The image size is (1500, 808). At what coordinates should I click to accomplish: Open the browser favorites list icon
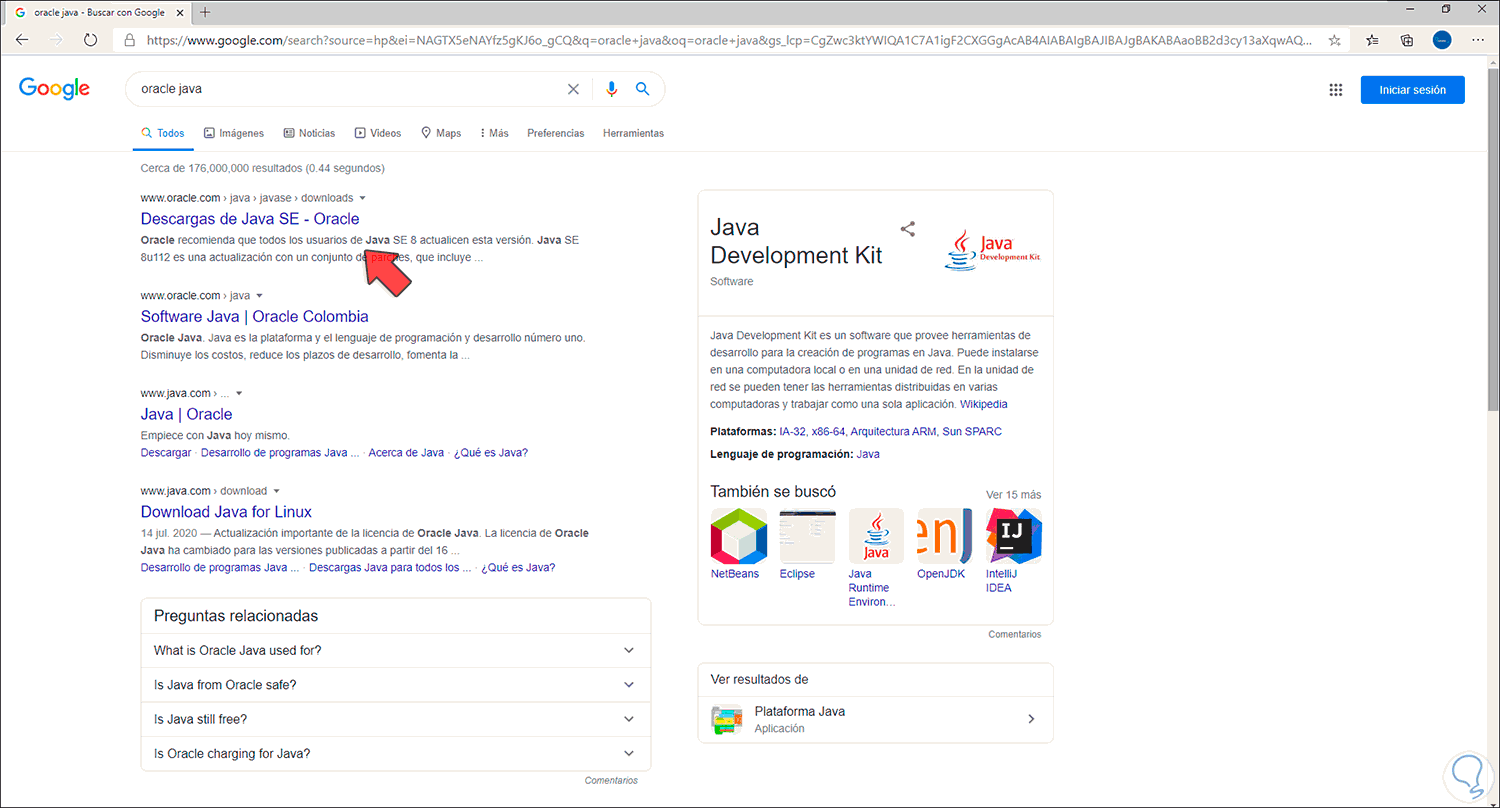tap(1371, 40)
